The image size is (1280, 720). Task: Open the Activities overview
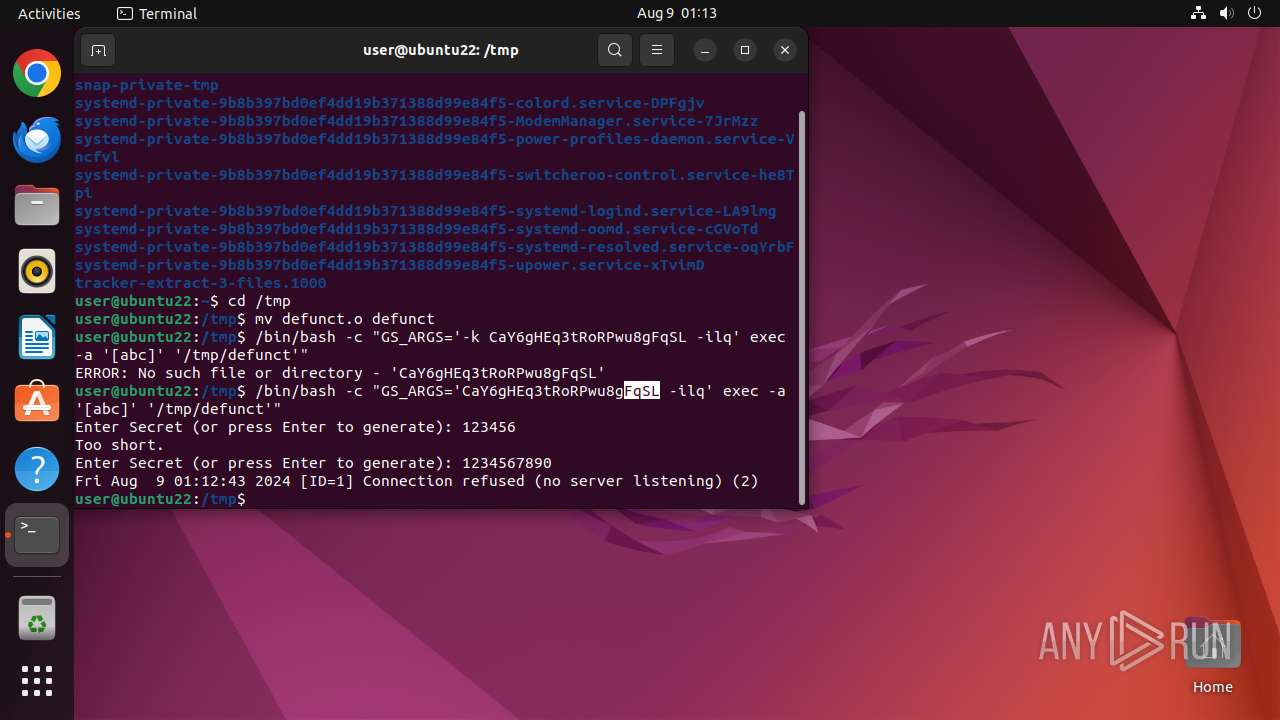point(49,13)
